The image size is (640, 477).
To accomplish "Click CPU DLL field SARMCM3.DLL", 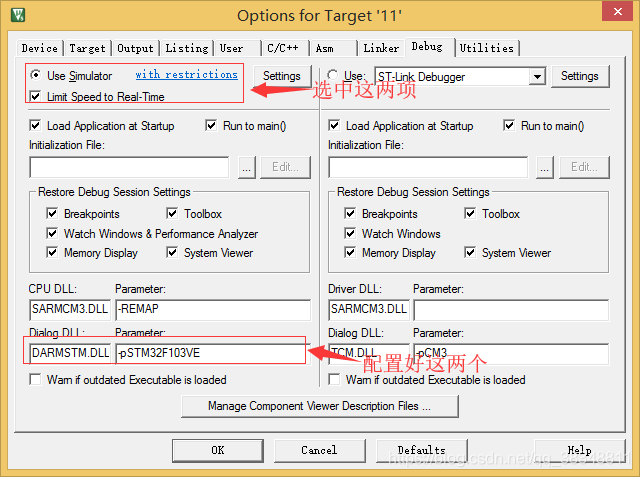I will (70, 309).
